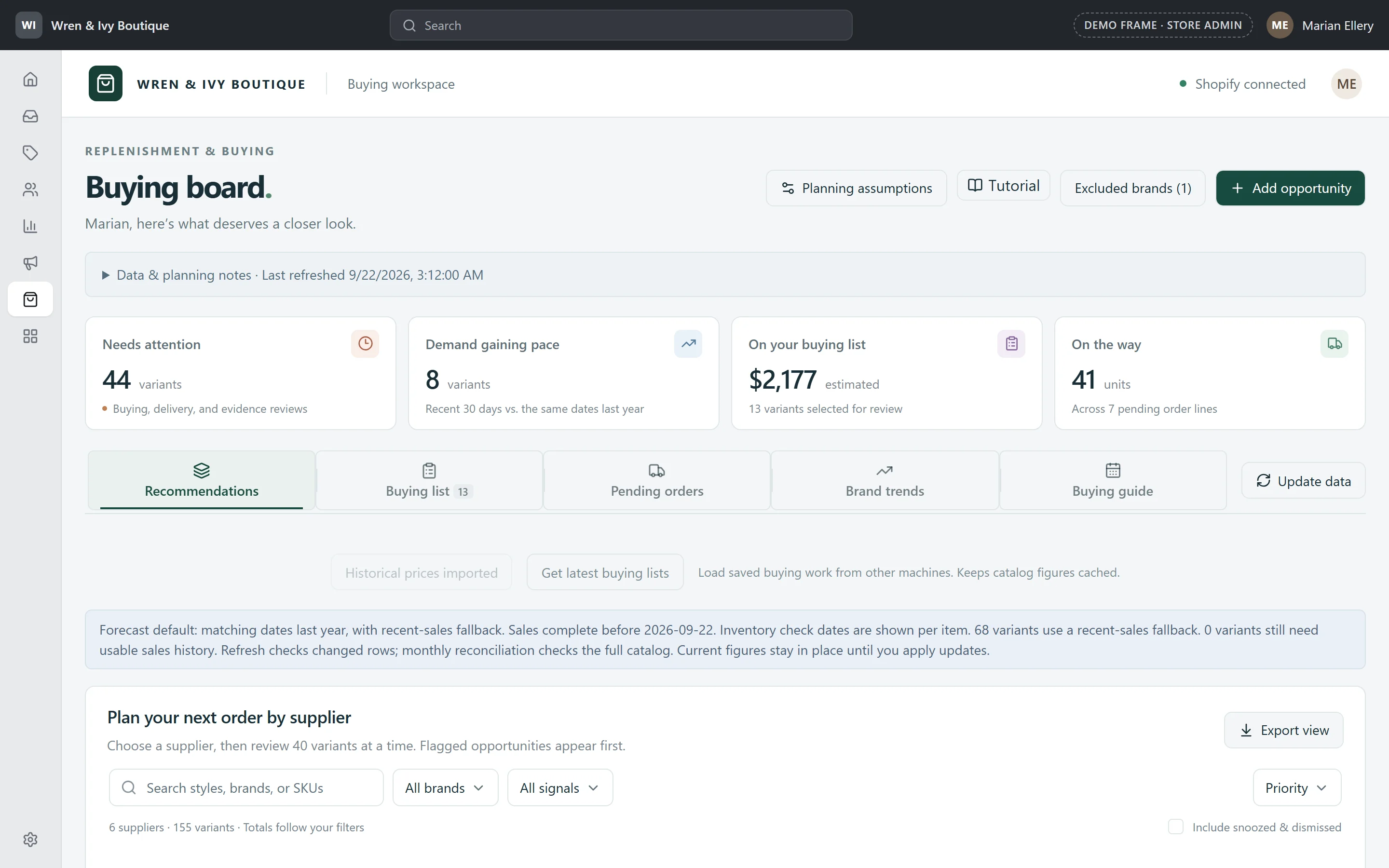Switch to the Pending orders tab
Viewport: 1389px width, 868px height.
(656, 480)
